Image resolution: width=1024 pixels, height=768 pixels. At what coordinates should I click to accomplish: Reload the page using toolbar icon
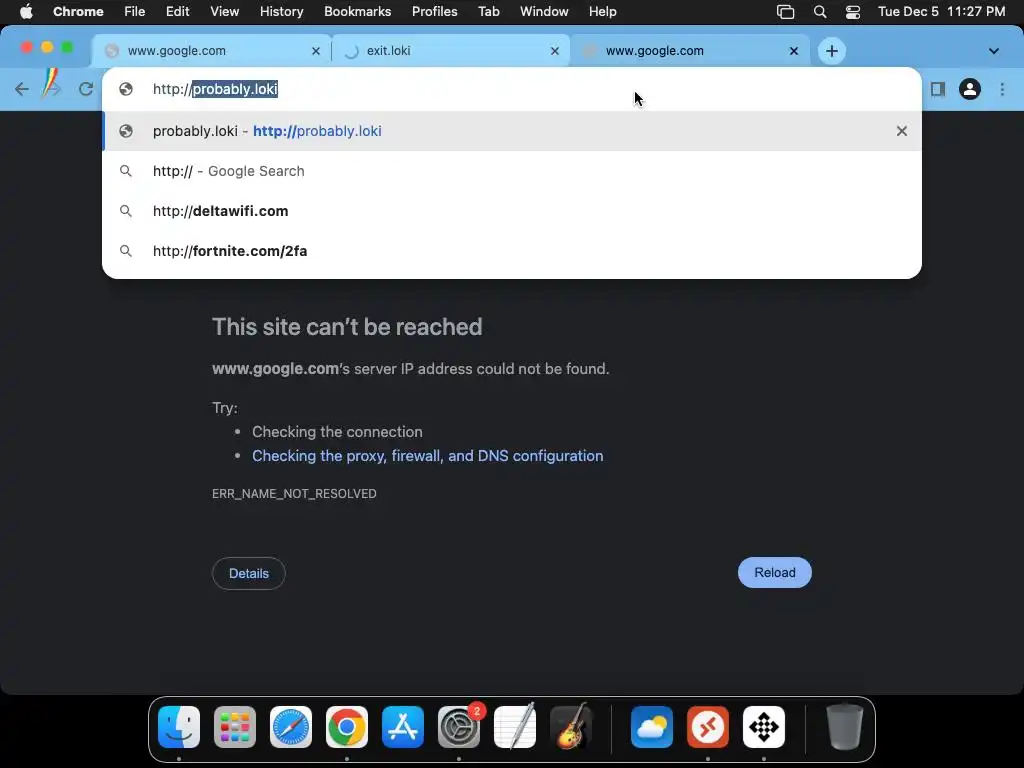(x=86, y=89)
